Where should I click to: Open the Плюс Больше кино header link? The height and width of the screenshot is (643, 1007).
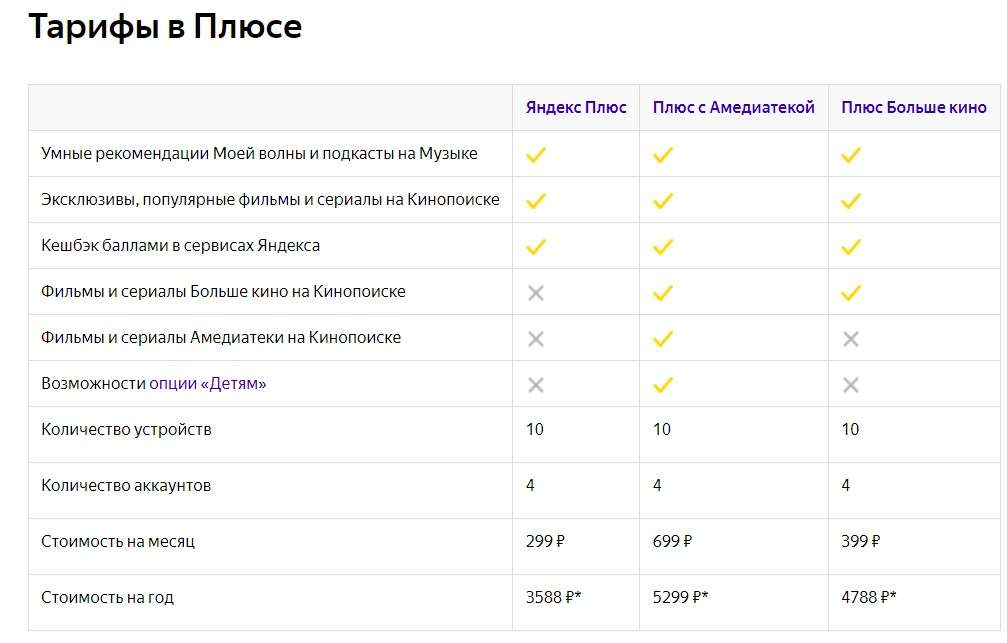click(x=914, y=107)
